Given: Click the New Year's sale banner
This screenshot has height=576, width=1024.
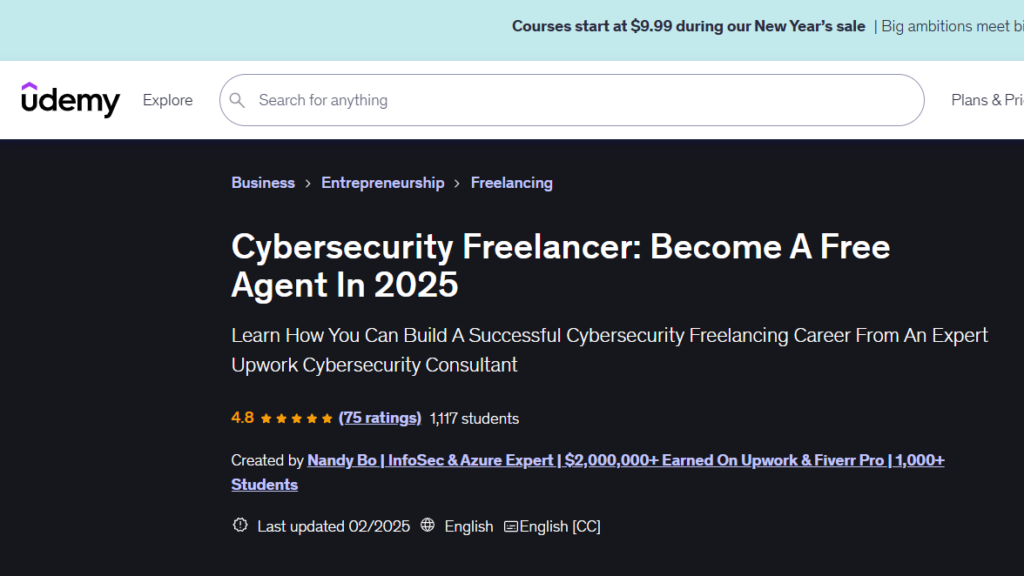Looking at the screenshot, I should 688,26.
